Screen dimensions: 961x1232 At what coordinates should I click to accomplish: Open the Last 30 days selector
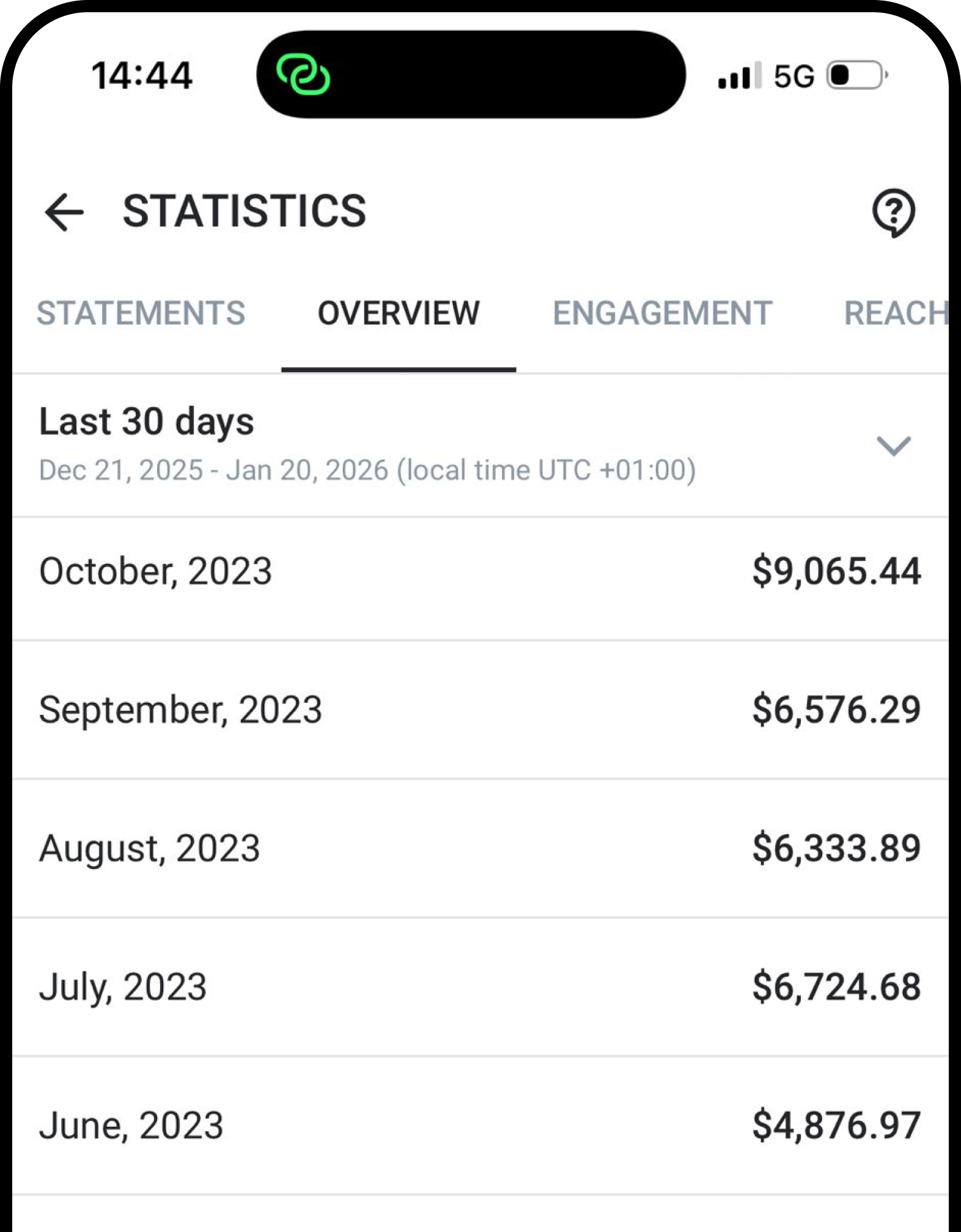pos(147,422)
